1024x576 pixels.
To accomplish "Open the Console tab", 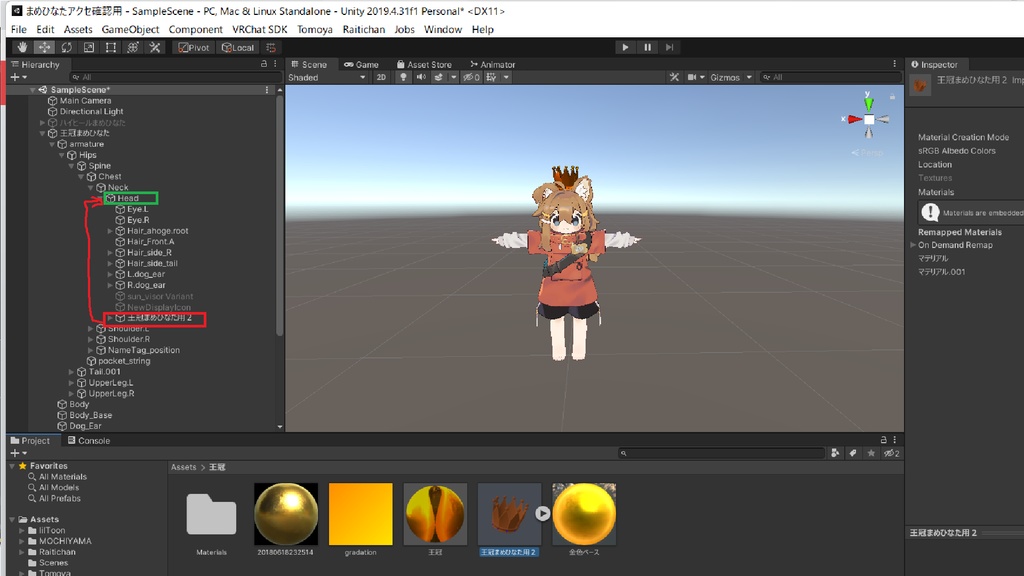I will (x=89, y=441).
